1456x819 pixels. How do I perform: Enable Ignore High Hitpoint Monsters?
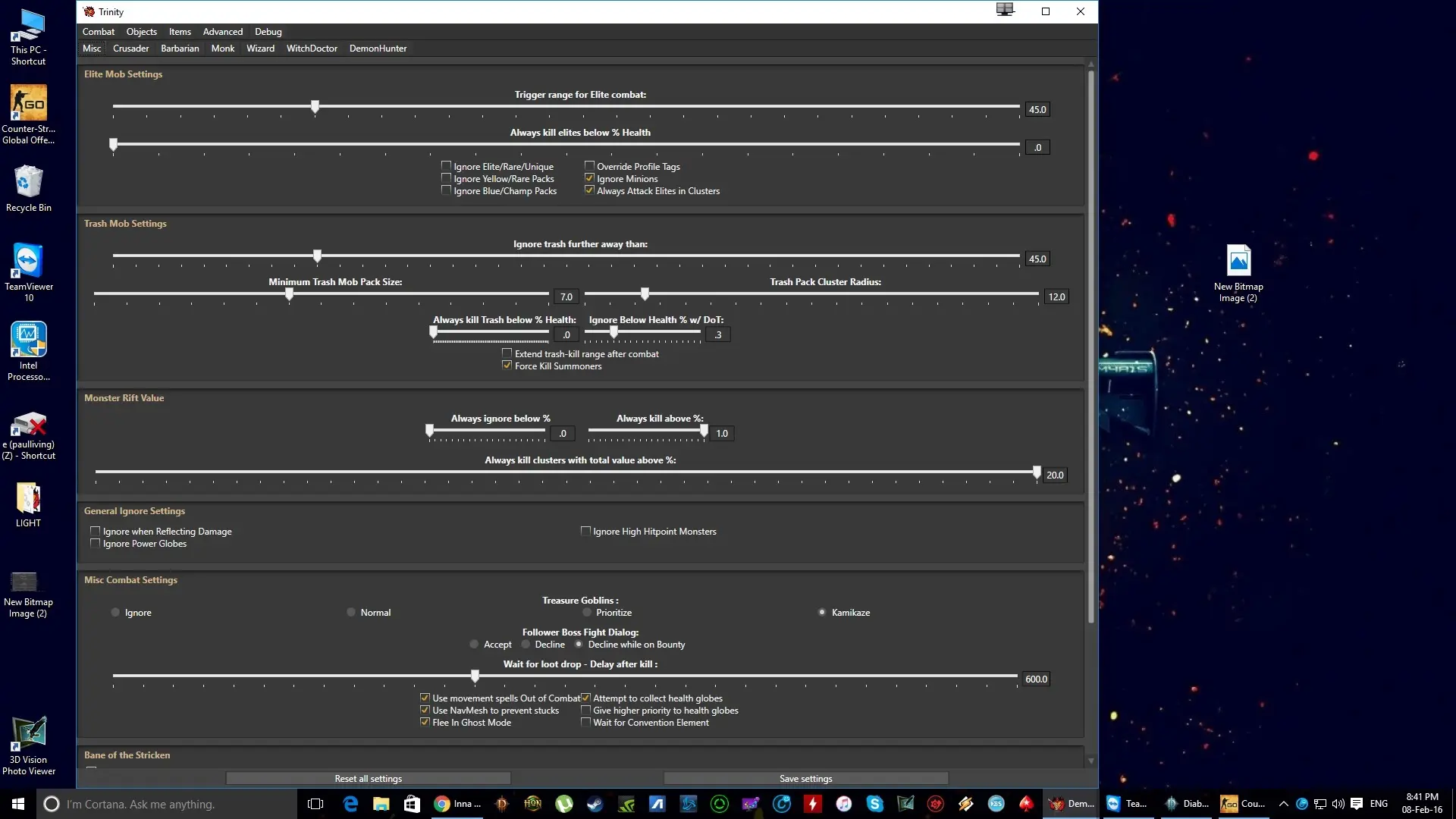[x=585, y=531]
